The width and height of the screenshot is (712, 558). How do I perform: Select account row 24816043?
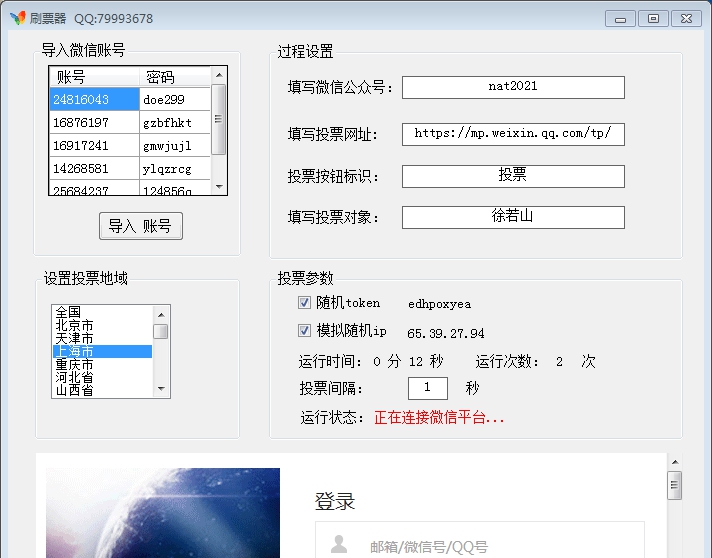coord(94,99)
